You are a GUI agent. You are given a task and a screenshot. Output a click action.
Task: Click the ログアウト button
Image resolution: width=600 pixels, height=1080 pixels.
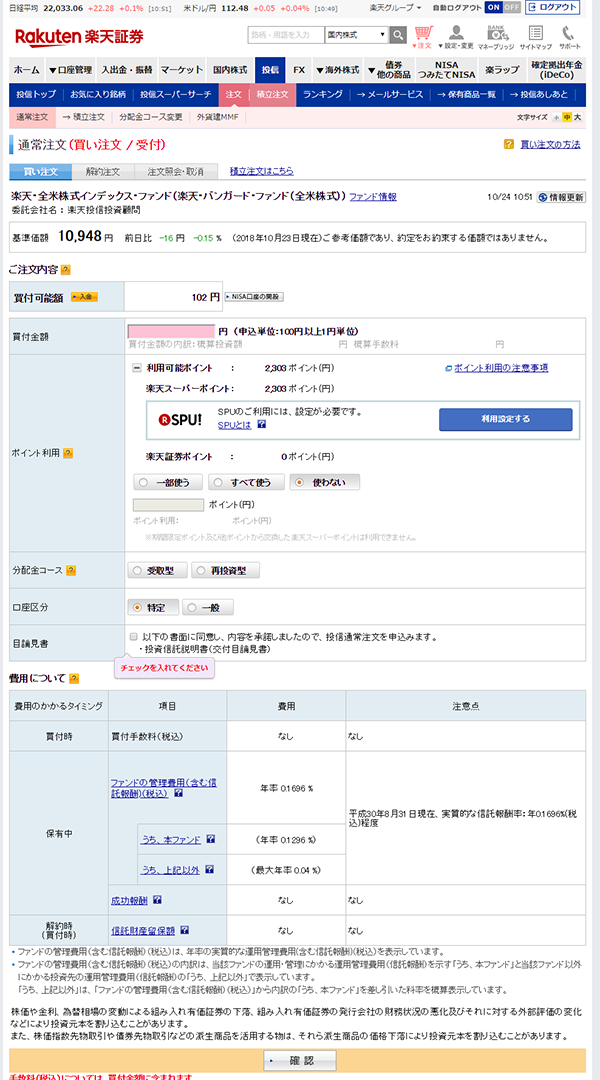(552, 7)
